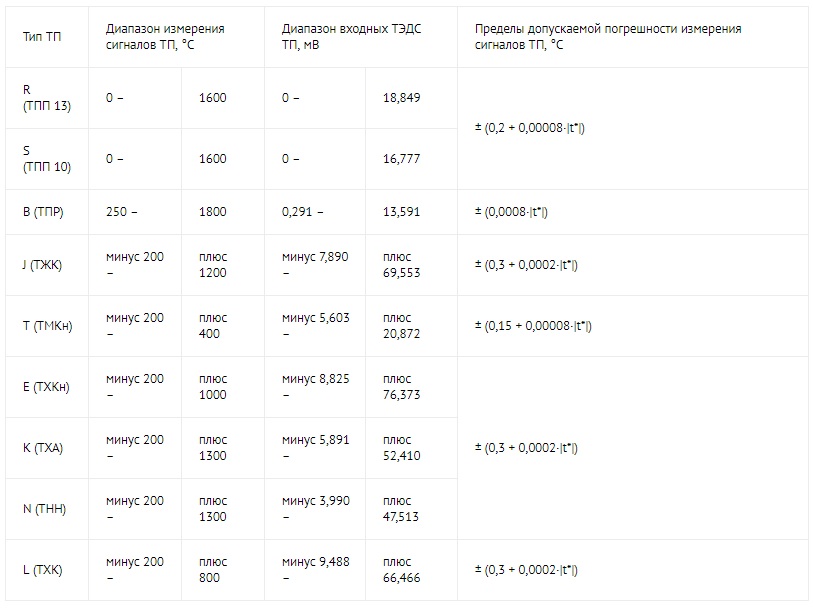Click the 1800 temperature limit cell

tap(213, 212)
